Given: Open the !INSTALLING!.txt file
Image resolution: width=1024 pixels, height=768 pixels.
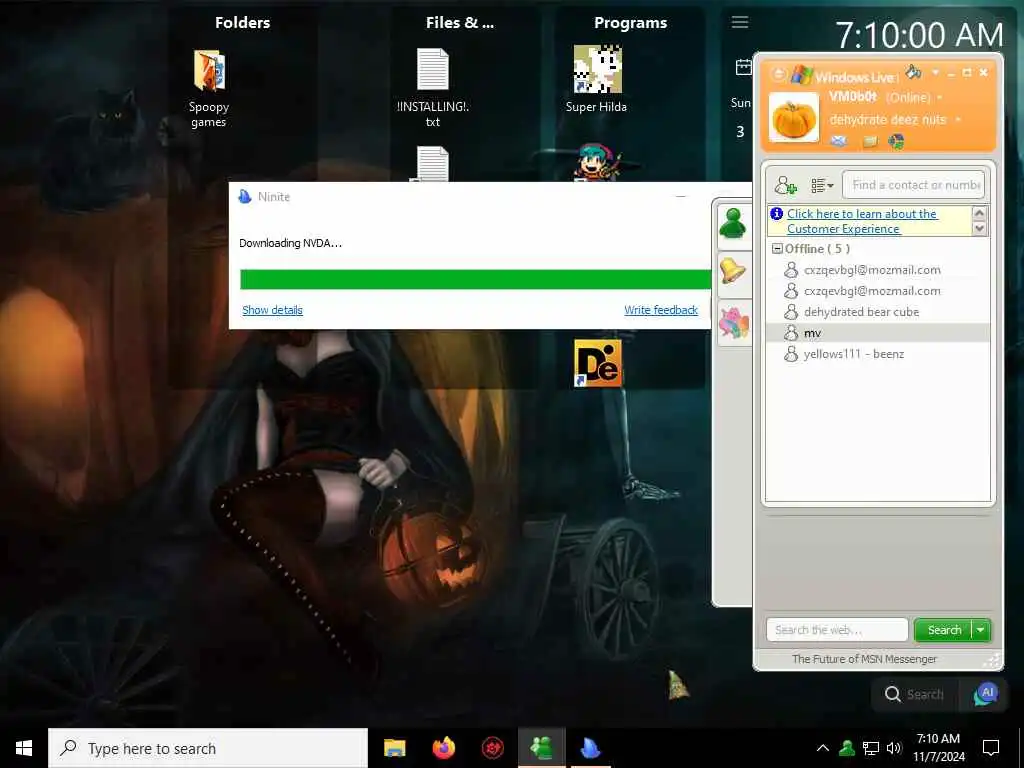Looking at the screenshot, I should [432, 88].
